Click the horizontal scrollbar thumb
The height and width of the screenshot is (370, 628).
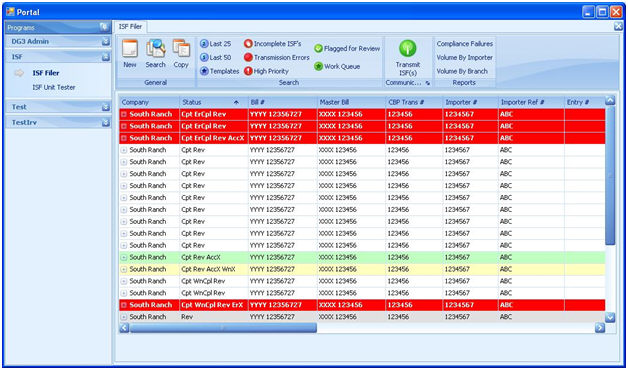pos(223,328)
